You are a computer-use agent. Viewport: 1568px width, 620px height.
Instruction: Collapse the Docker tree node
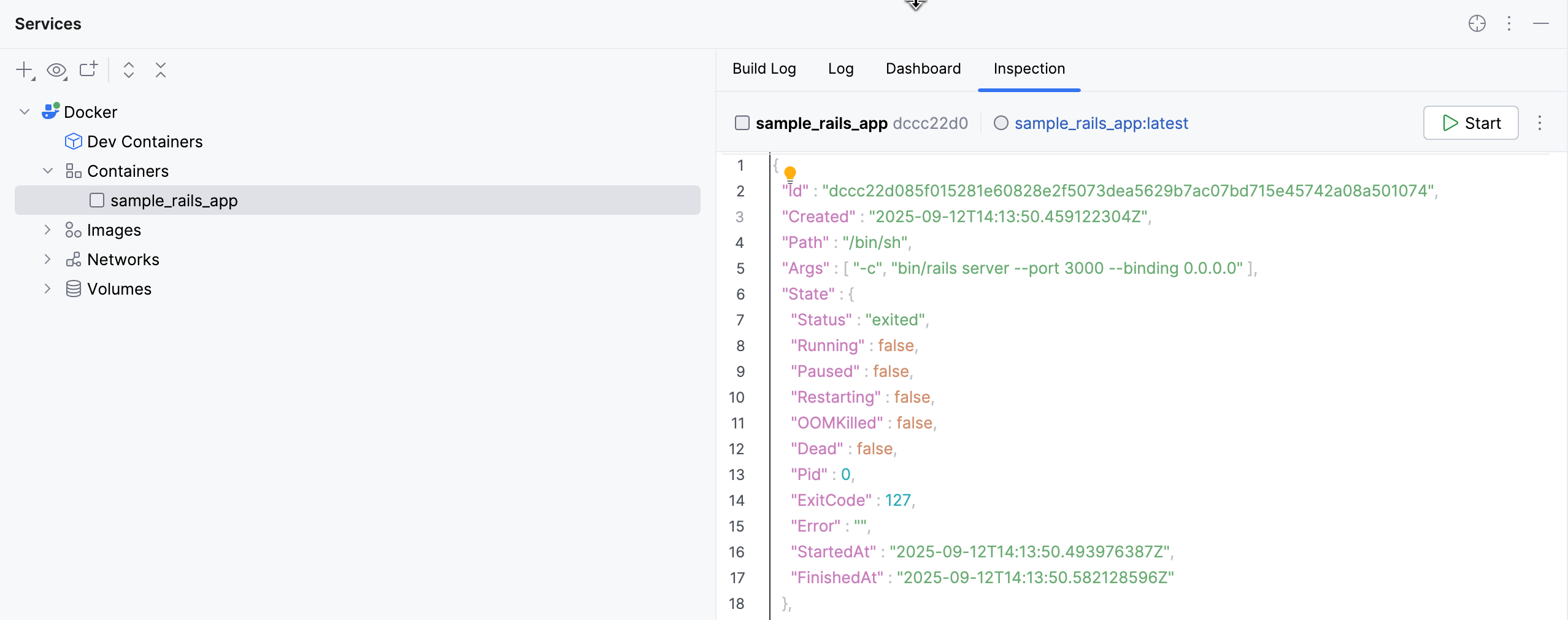click(25, 112)
